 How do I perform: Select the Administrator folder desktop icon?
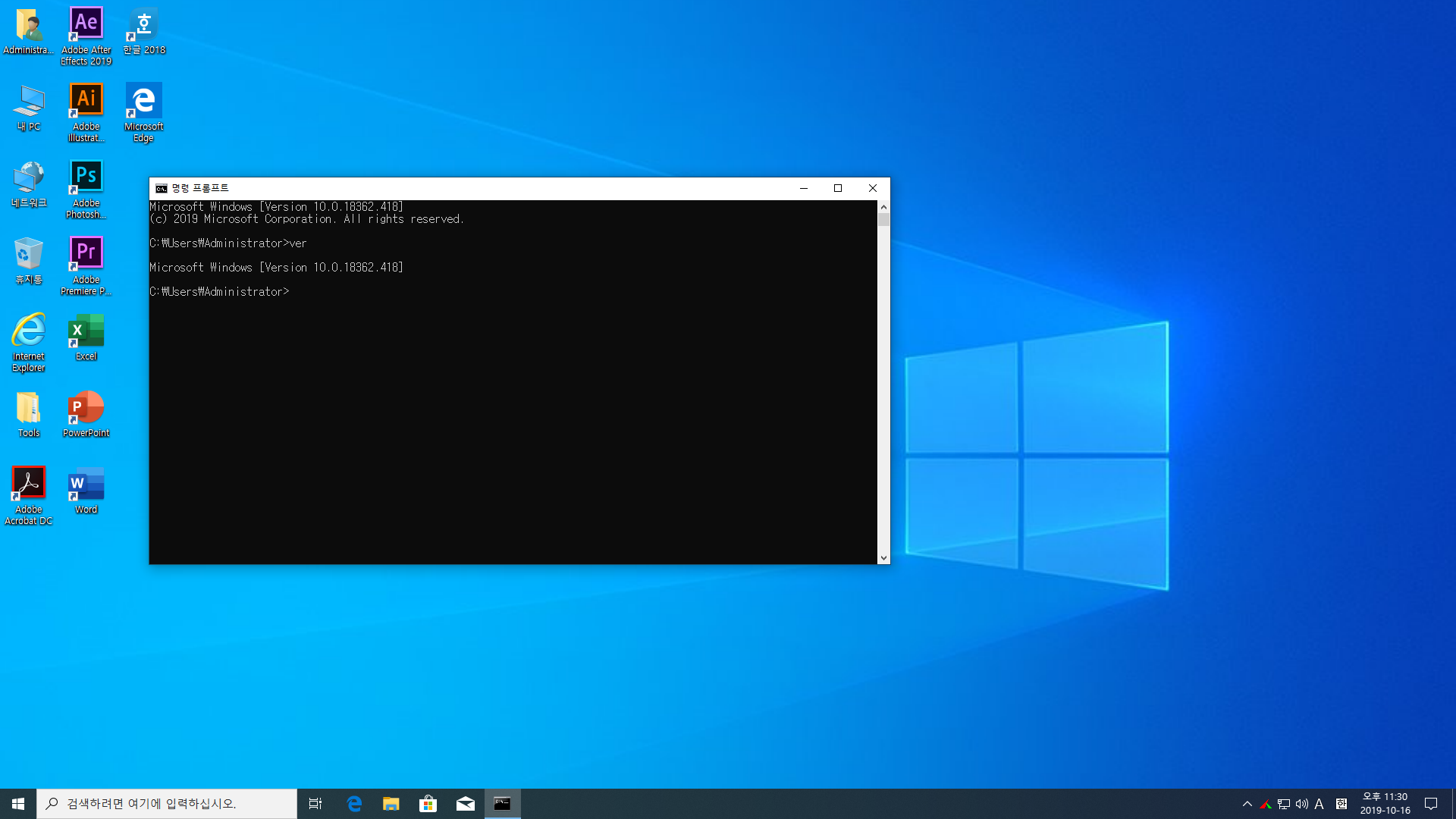pos(28,32)
